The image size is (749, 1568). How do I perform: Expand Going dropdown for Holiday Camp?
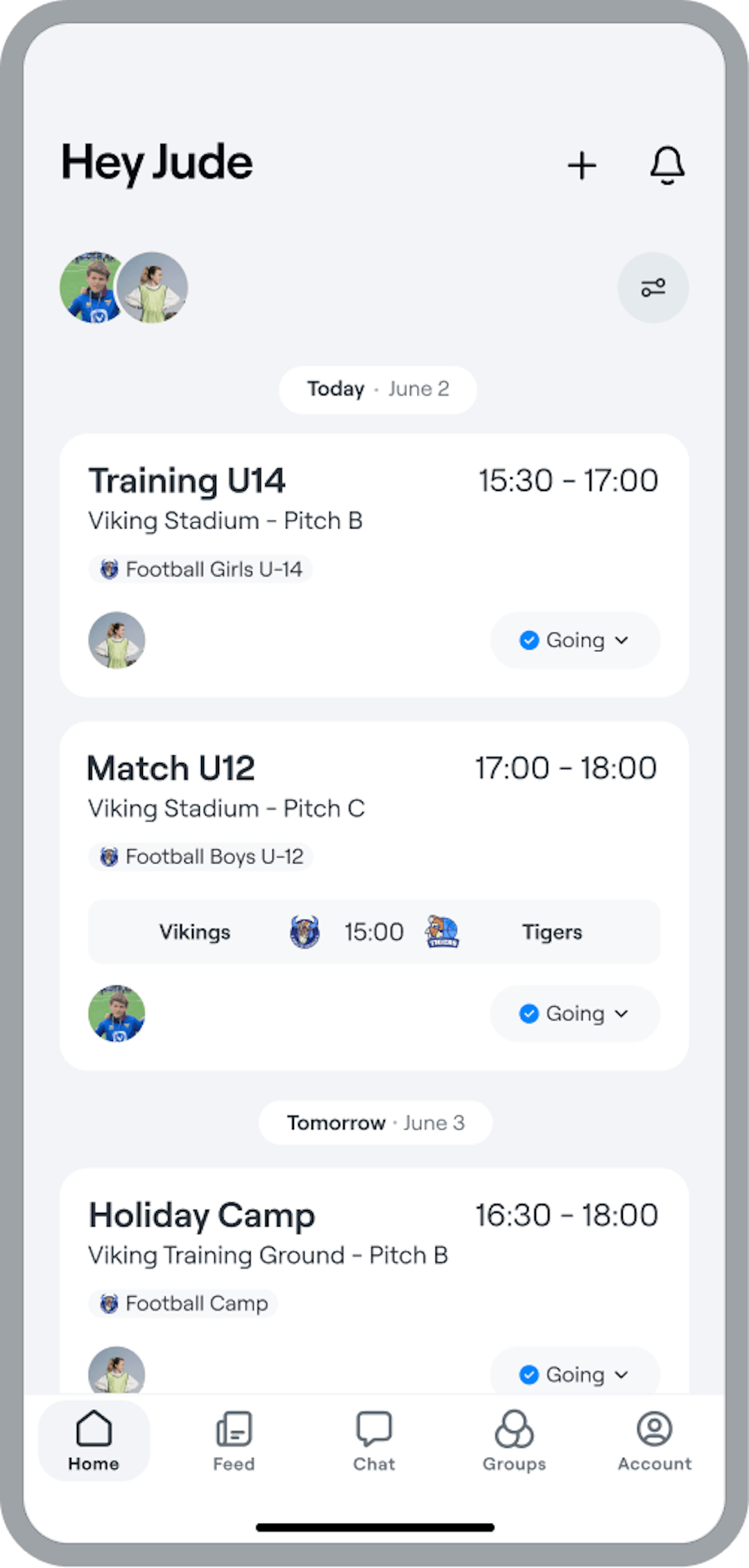click(621, 1374)
